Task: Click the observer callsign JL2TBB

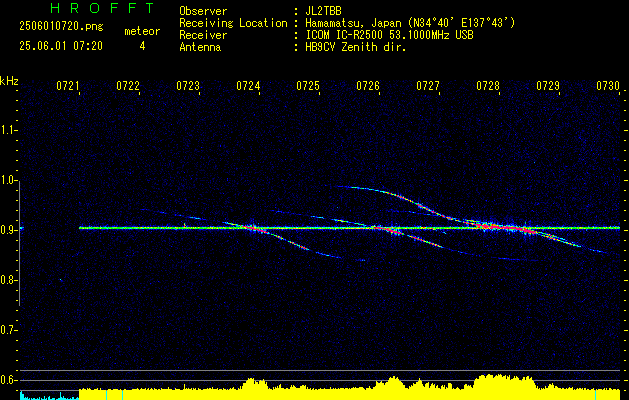Action: pyautogui.click(x=323, y=11)
